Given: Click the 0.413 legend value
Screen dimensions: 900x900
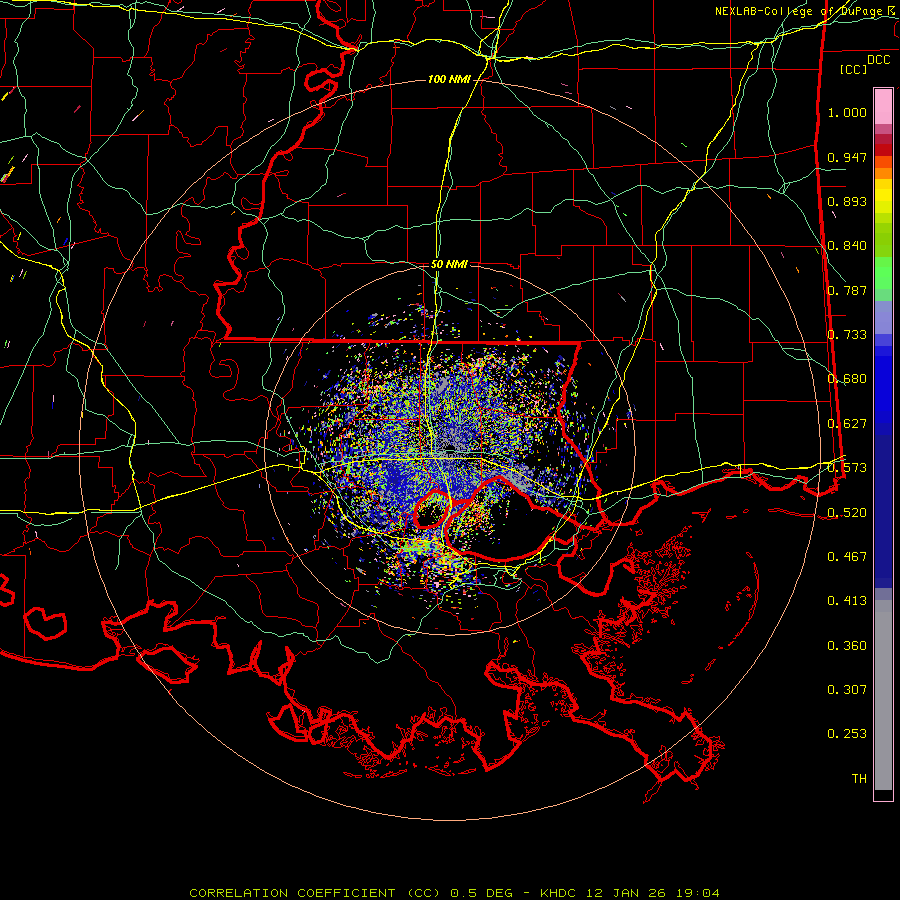Looking at the screenshot, I should point(847,601).
